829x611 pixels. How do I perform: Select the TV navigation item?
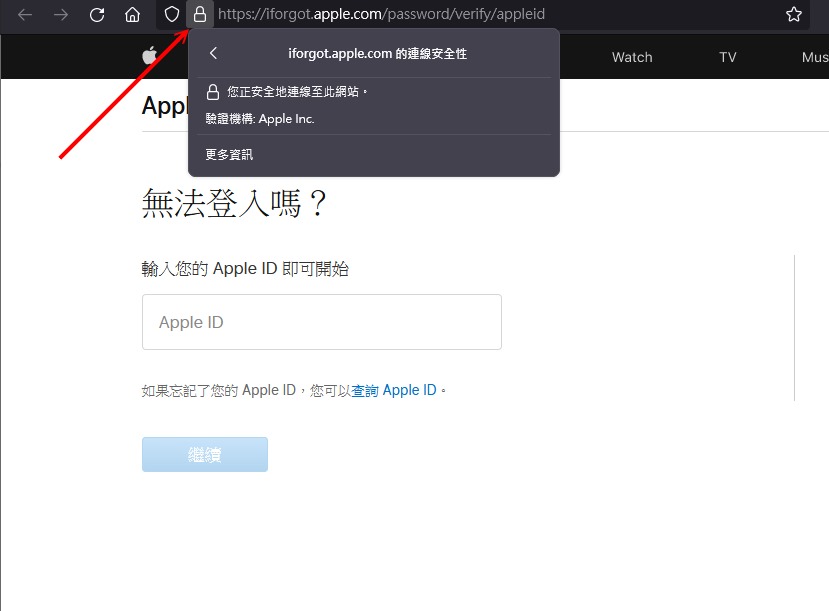[x=727, y=57]
